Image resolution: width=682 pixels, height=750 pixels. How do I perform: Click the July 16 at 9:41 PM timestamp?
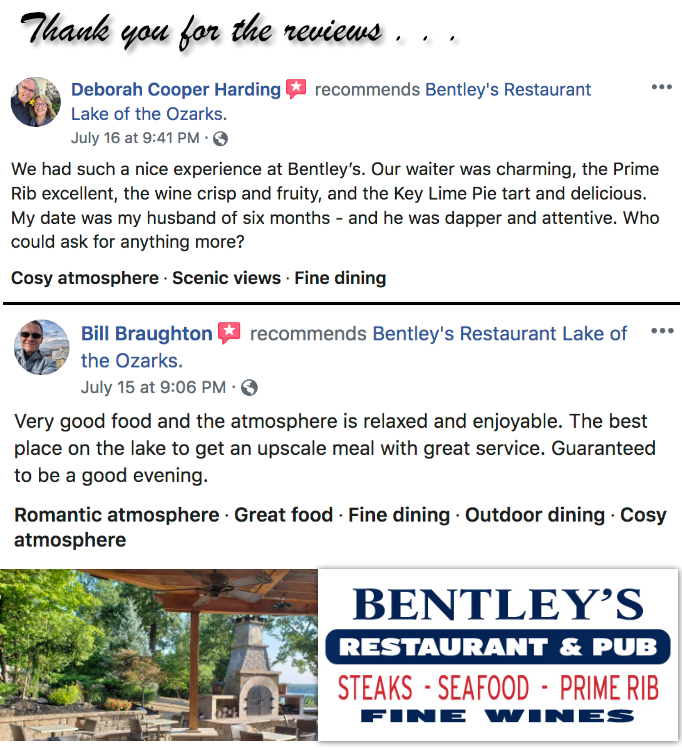point(135,138)
